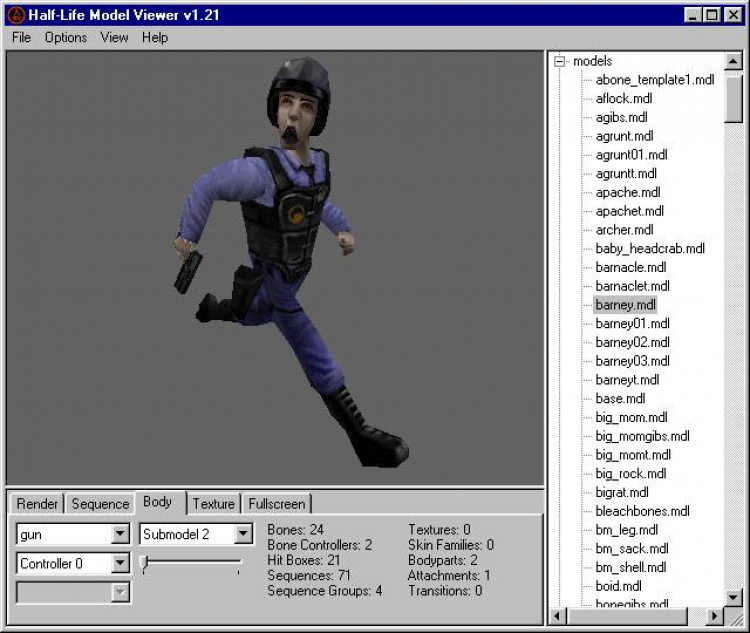The image size is (750, 633).
Task: Select bigrat.mdl in the model list
Action: (622, 492)
